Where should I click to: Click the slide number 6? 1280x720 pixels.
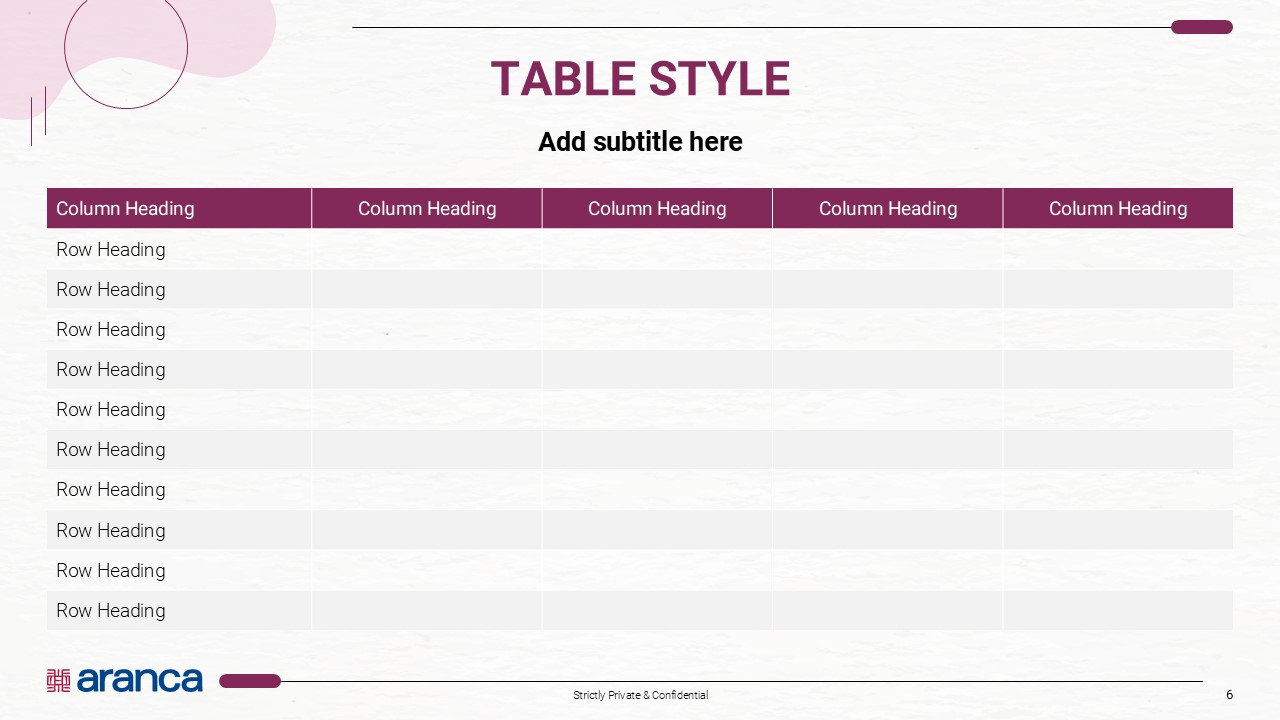1229,695
